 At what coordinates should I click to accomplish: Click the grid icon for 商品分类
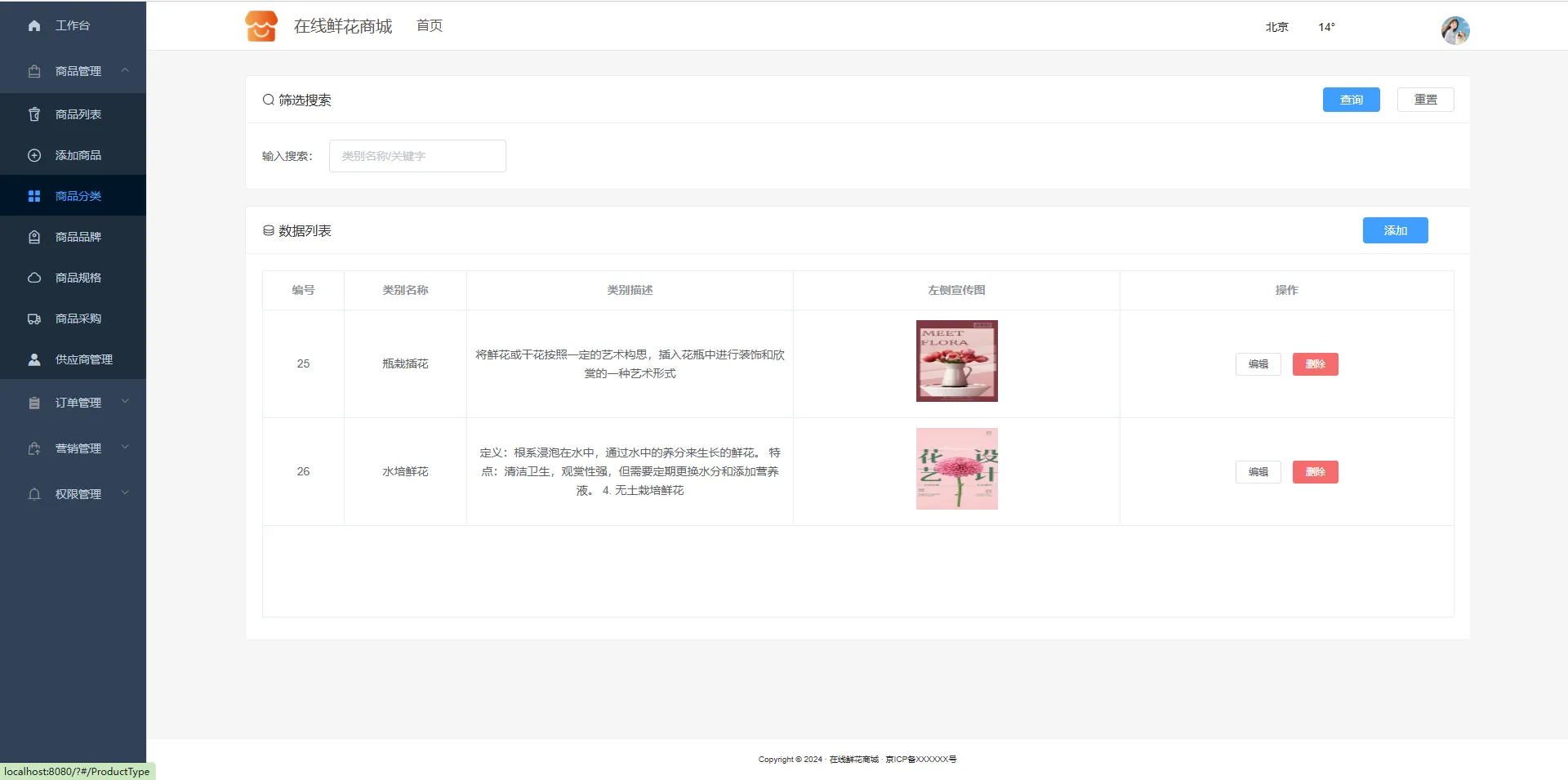pyautogui.click(x=34, y=196)
